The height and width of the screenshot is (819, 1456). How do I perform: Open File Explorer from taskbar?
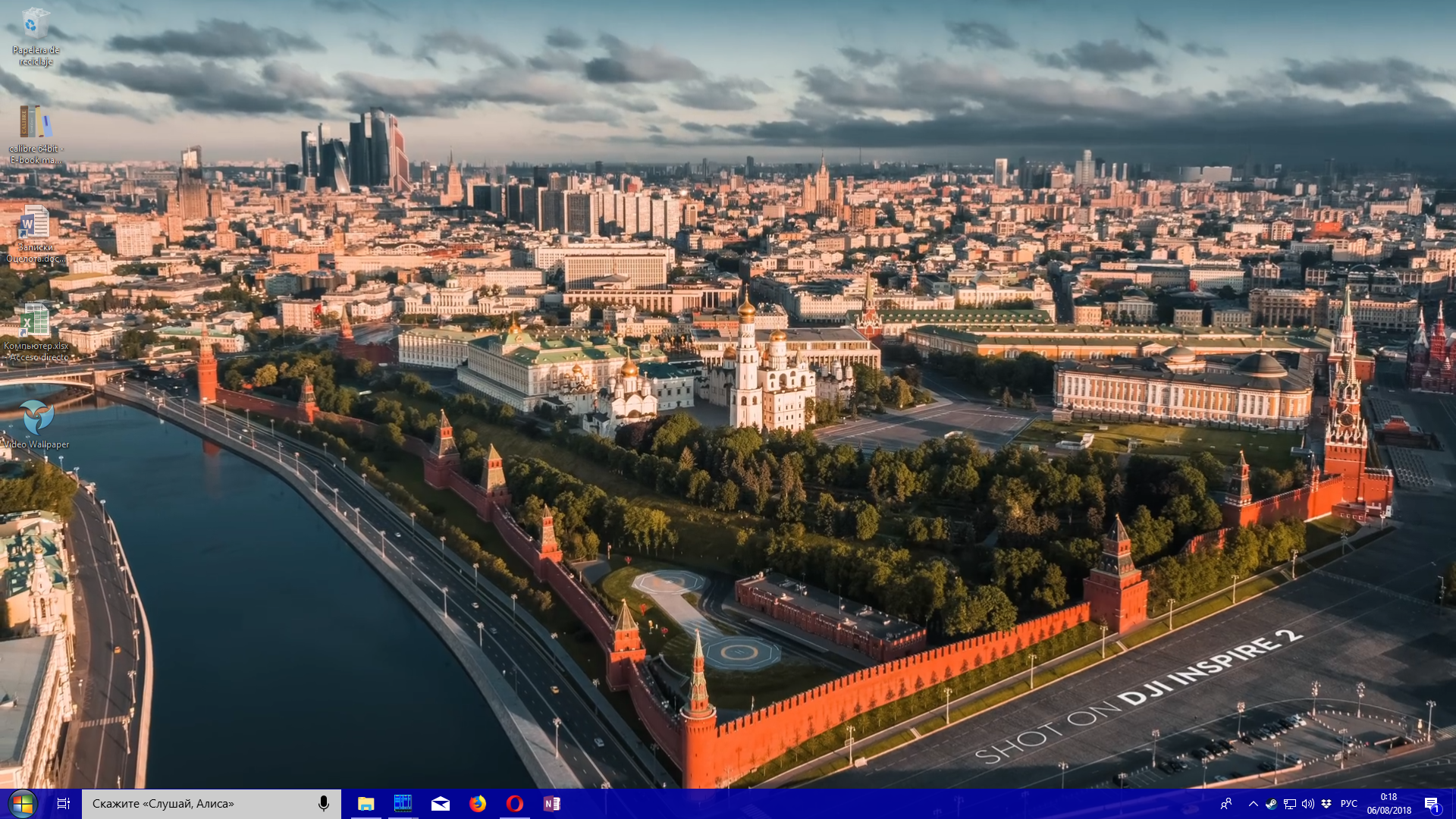click(x=366, y=804)
